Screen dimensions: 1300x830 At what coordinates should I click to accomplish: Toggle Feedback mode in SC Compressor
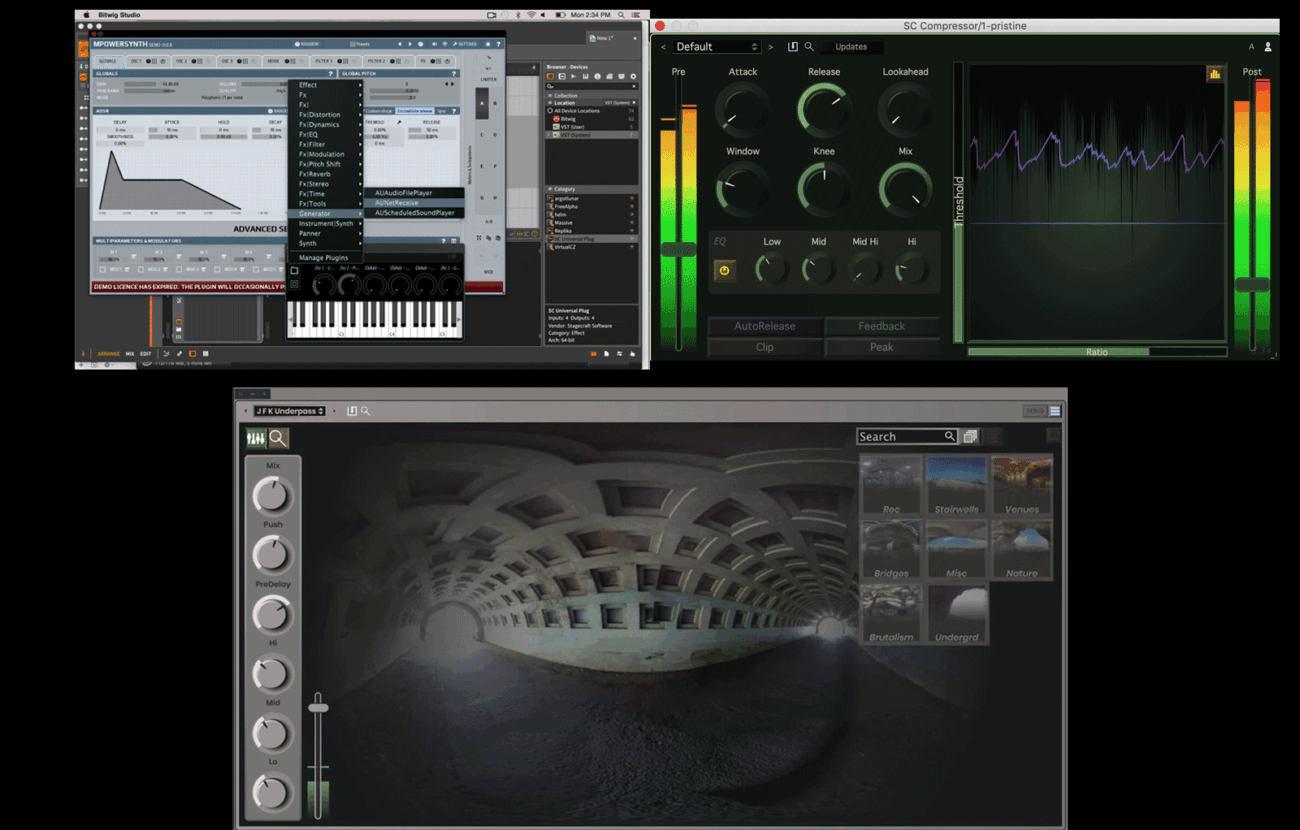pos(882,326)
